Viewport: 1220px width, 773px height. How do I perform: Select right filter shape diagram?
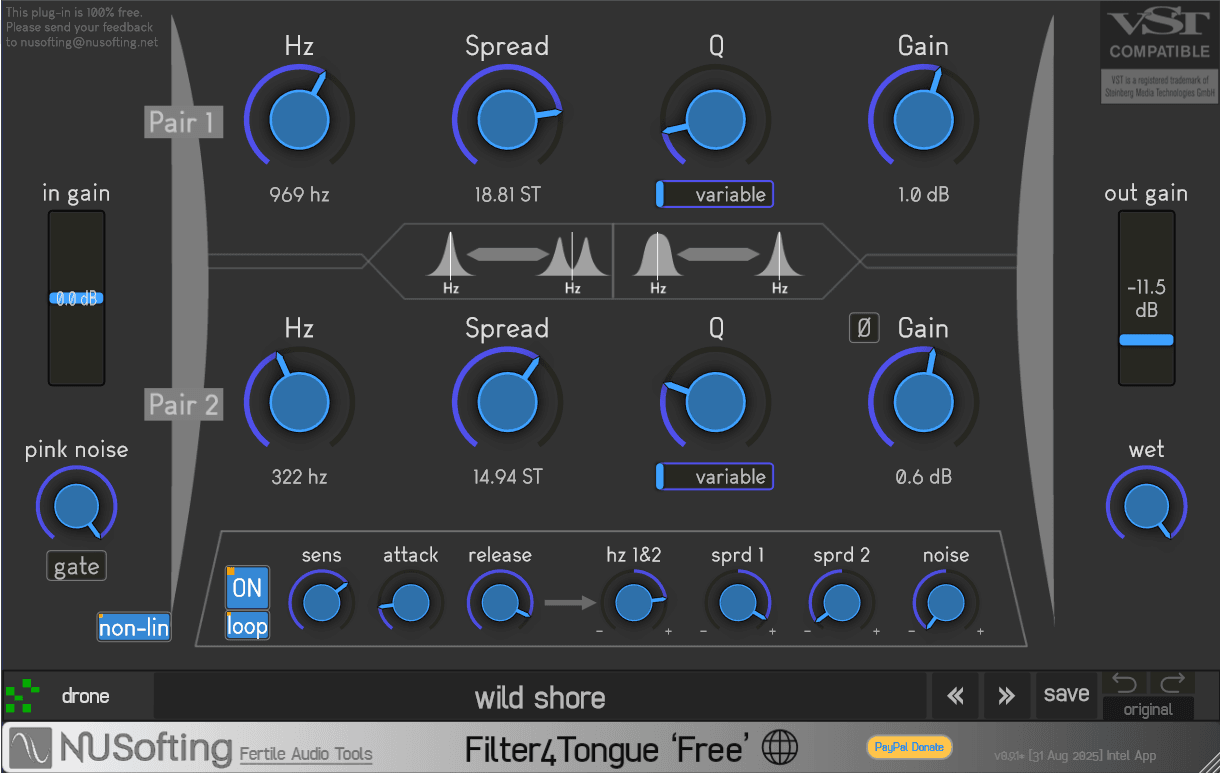tap(718, 262)
